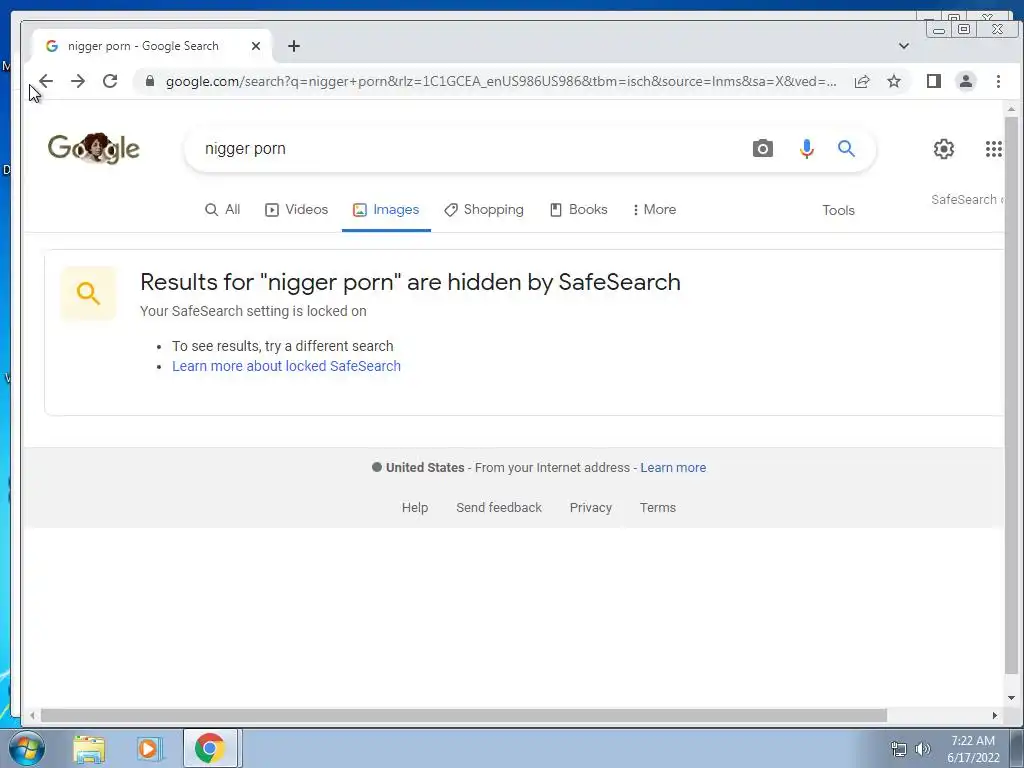View site information via the padlock icon
The width and height of the screenshot is (1024, 768).
tap(150, 81)
